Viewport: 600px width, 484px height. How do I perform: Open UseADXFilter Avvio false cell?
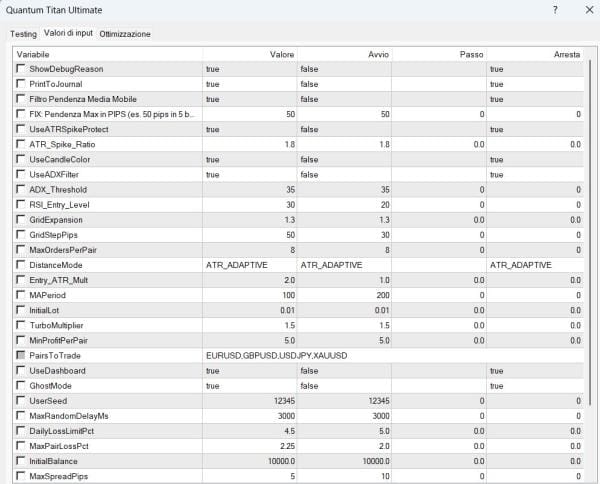point(344,174)
